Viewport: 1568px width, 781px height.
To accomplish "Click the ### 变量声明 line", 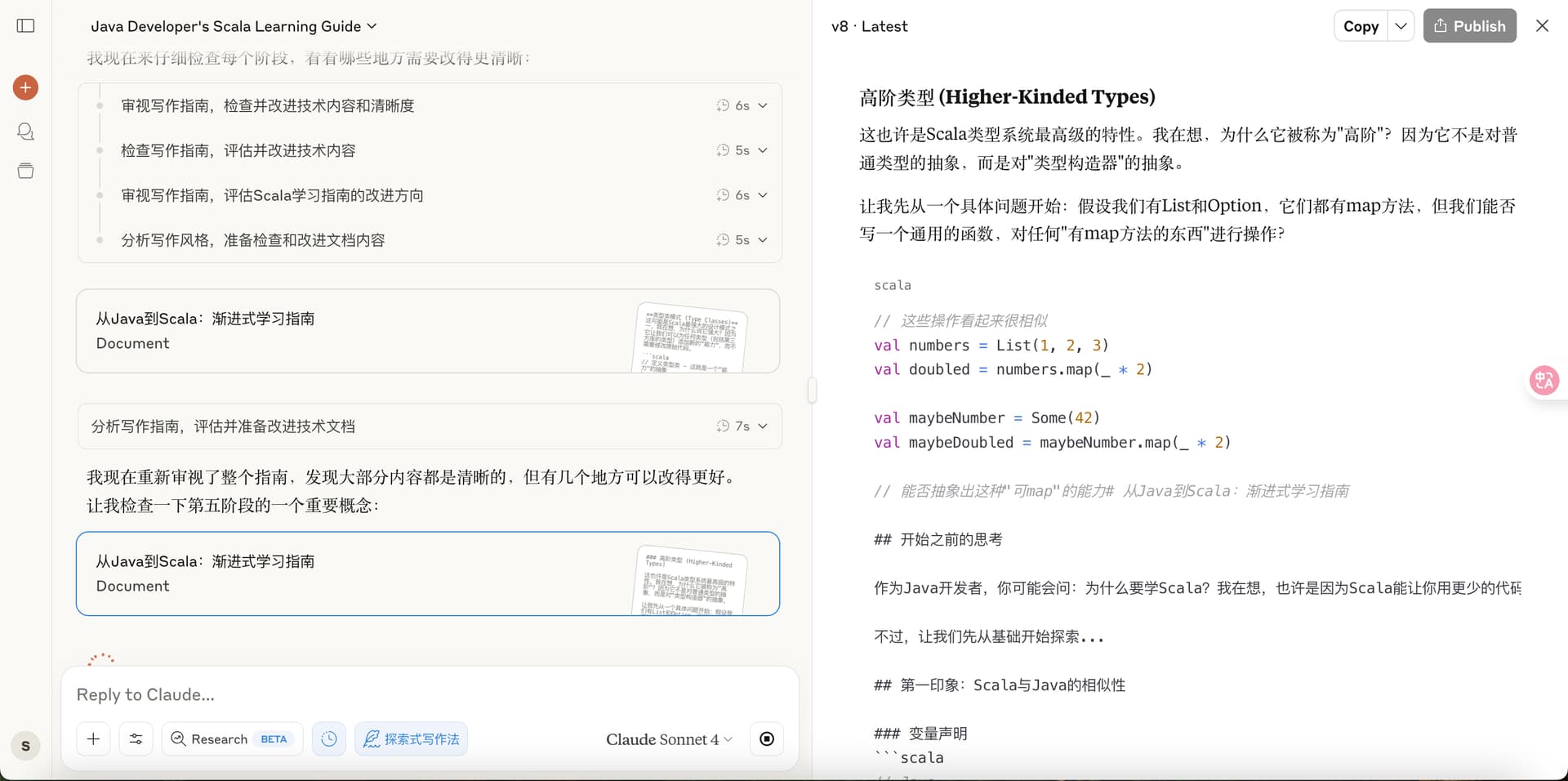I will (920, 734).
